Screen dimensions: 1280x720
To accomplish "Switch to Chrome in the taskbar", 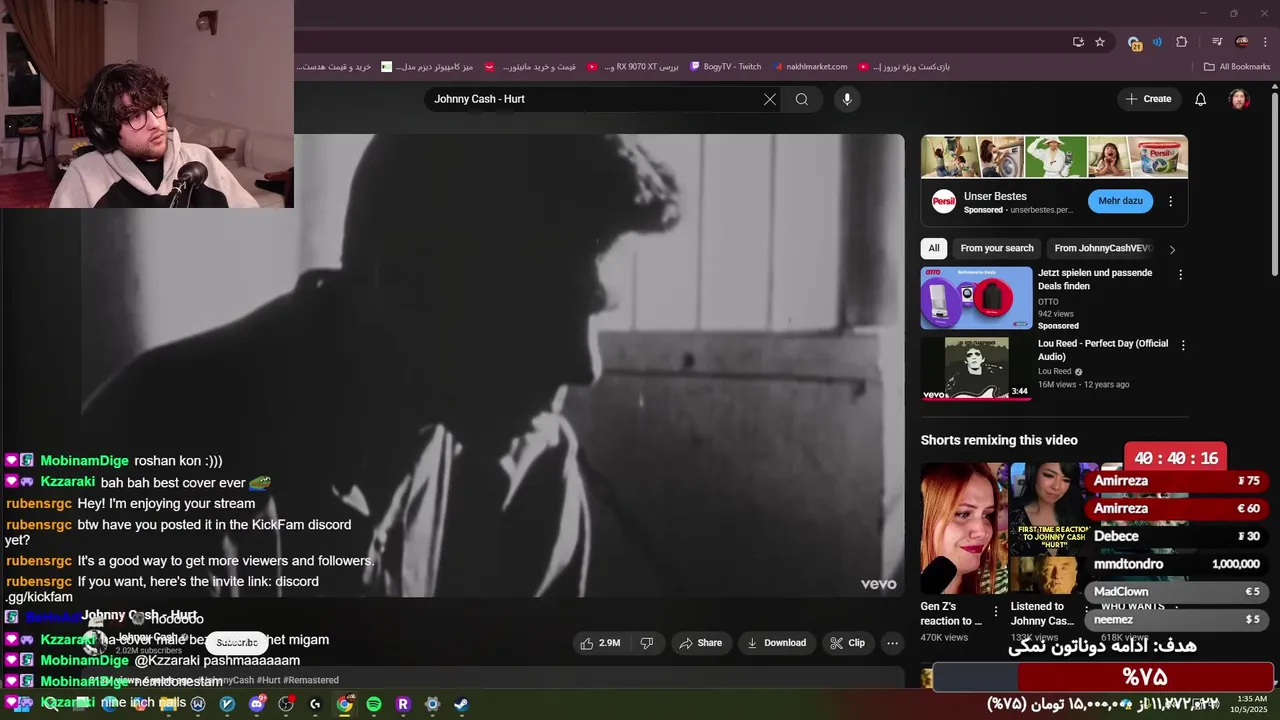I will coord(345,704).
